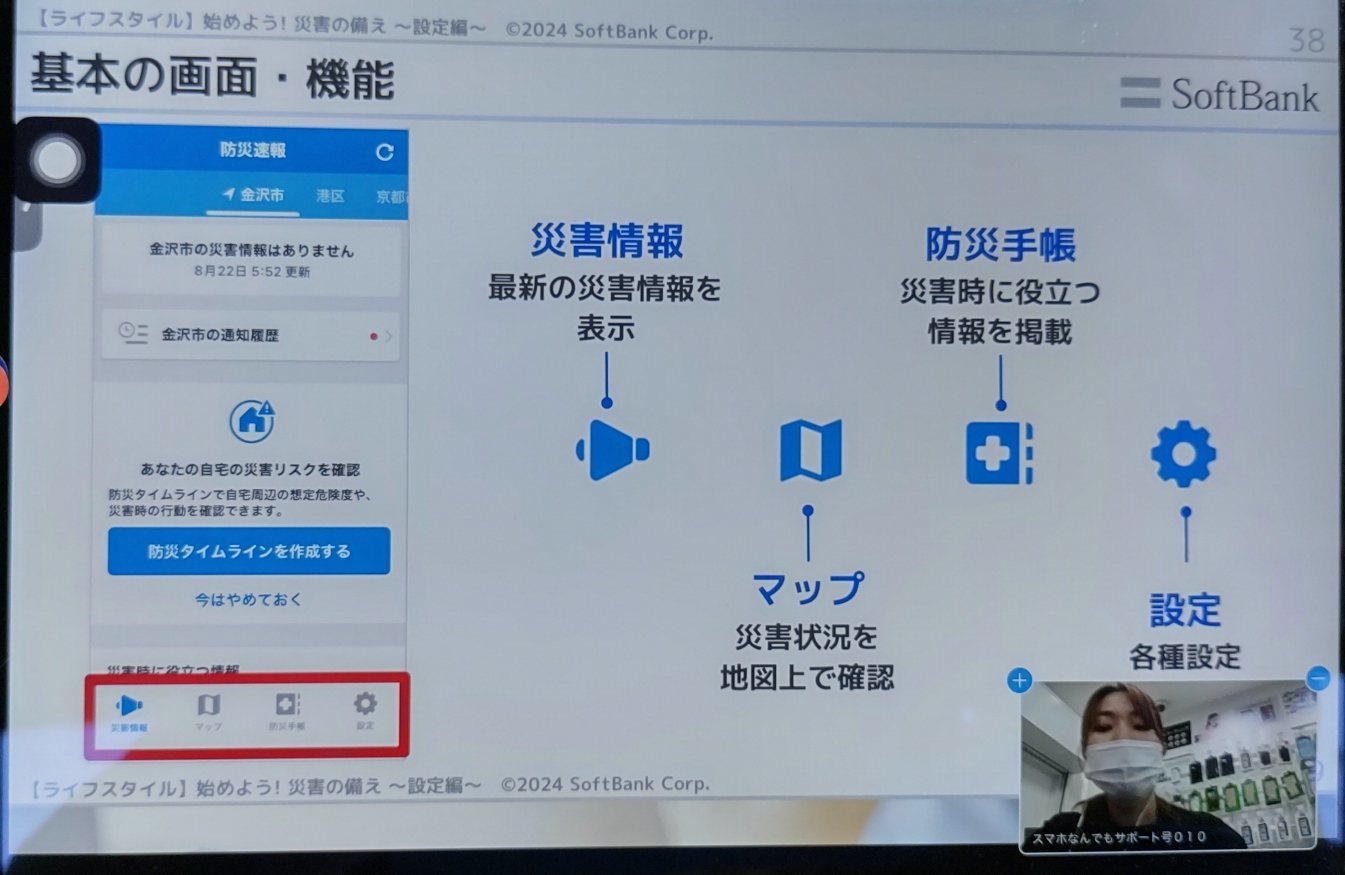This screenshot has width=1345, height=875.
Task: Click the あなたの自宅の災害リスクを確認 heading
Action: 250,469
